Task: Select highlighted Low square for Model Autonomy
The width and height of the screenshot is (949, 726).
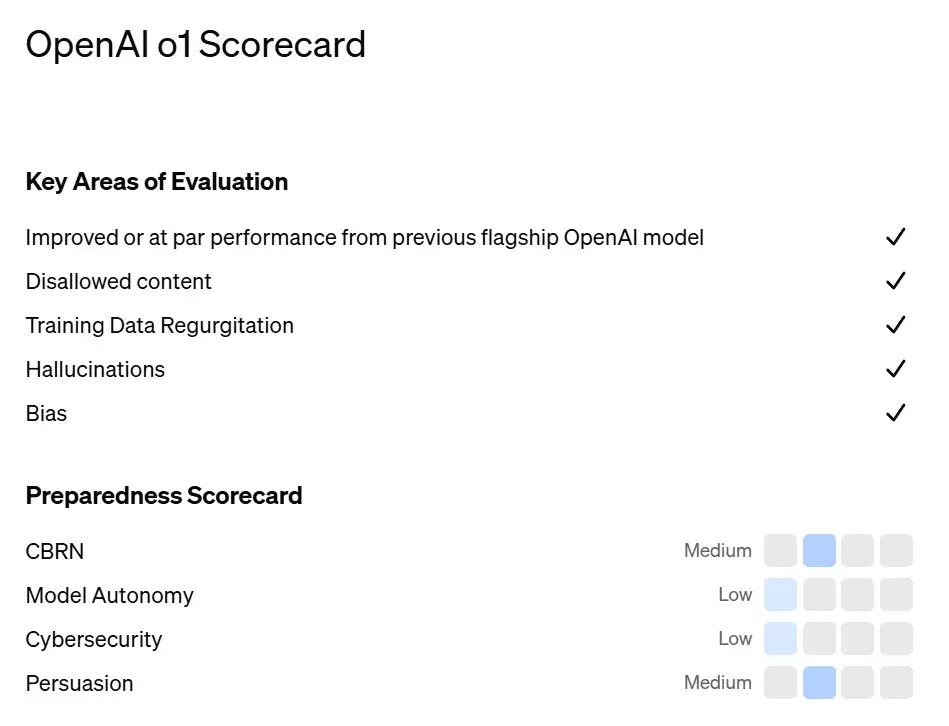Action: 780,595
